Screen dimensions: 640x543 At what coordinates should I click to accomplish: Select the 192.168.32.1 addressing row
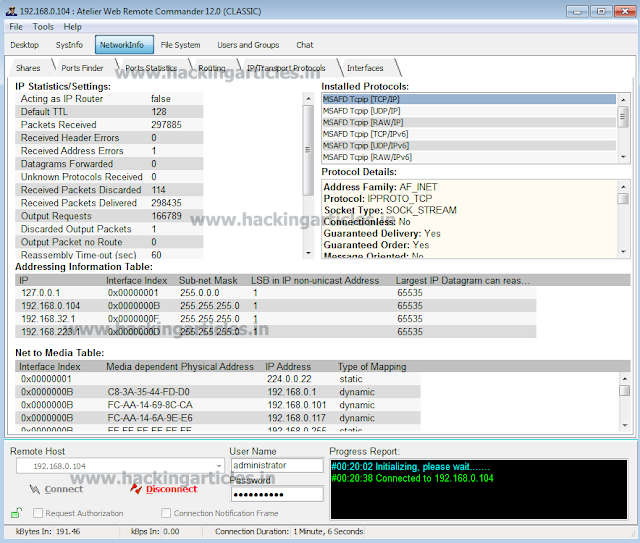coord(276,319)
